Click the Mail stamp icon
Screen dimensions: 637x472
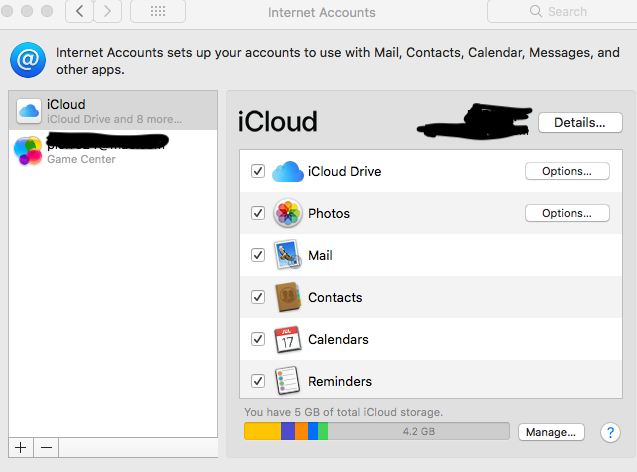point(288,255)
